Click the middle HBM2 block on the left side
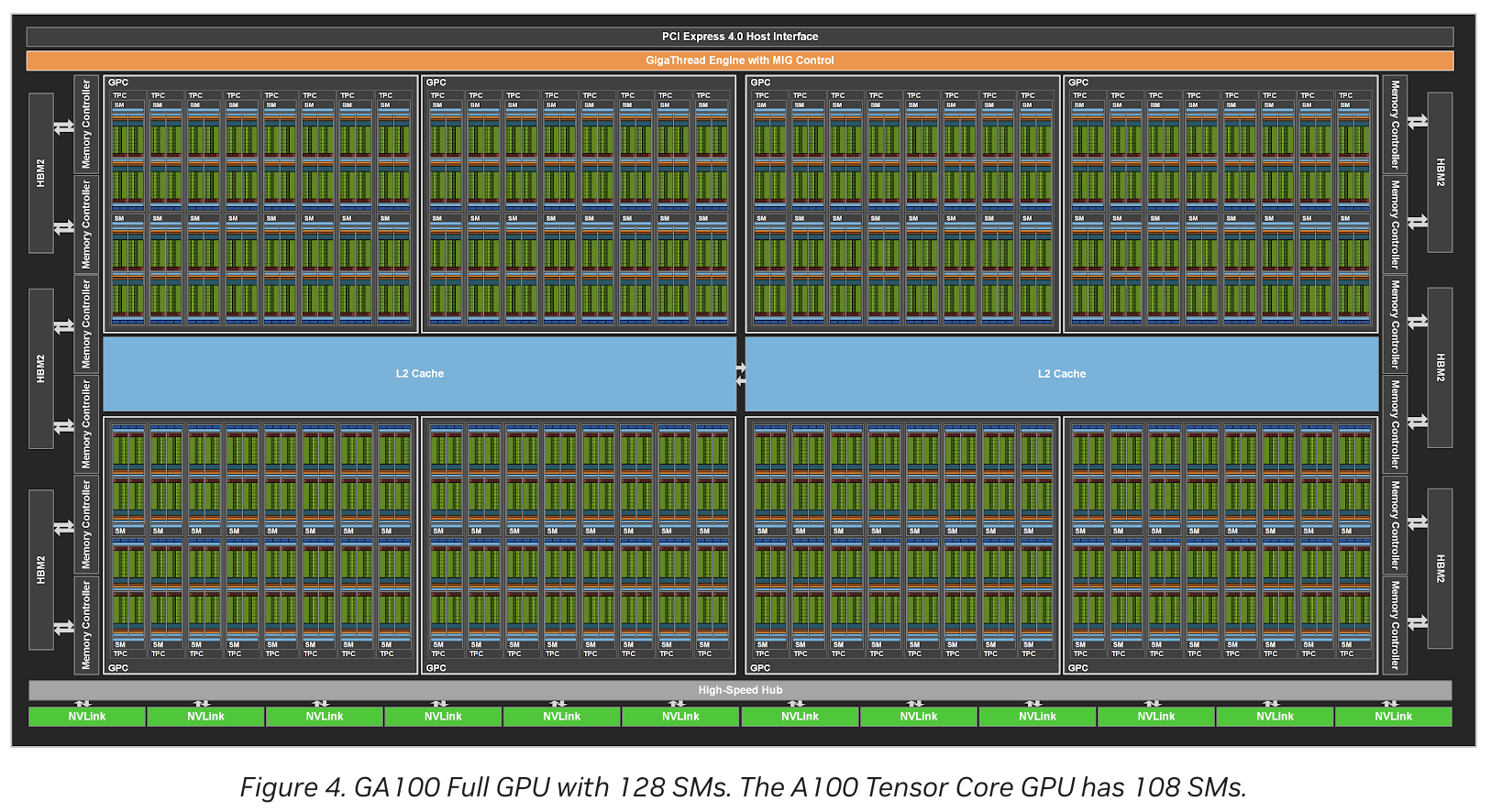The image size is (1491, 812). tap(41, 368)
